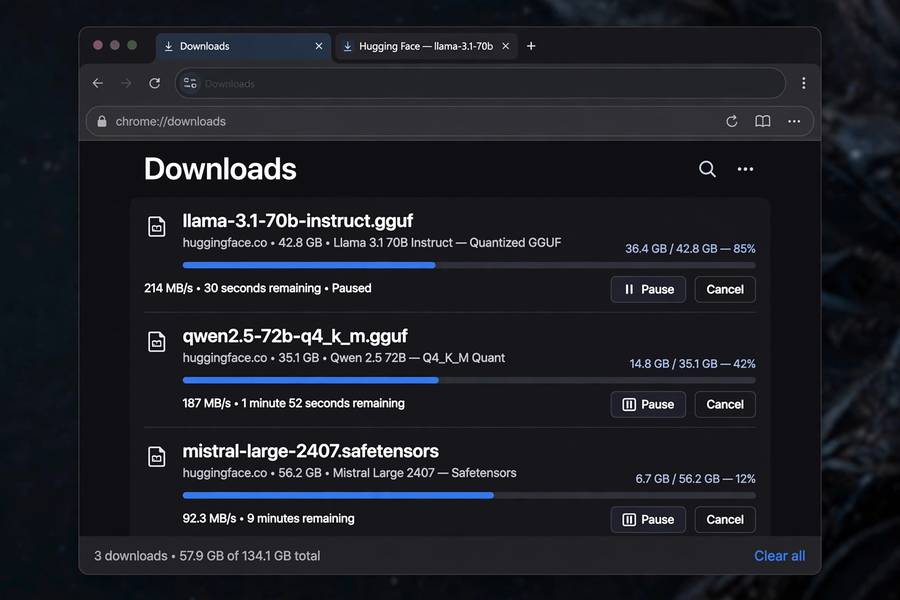
Task: Click 'Mistral Large 2407 — Safetensors' description
Action: (424, 473)
